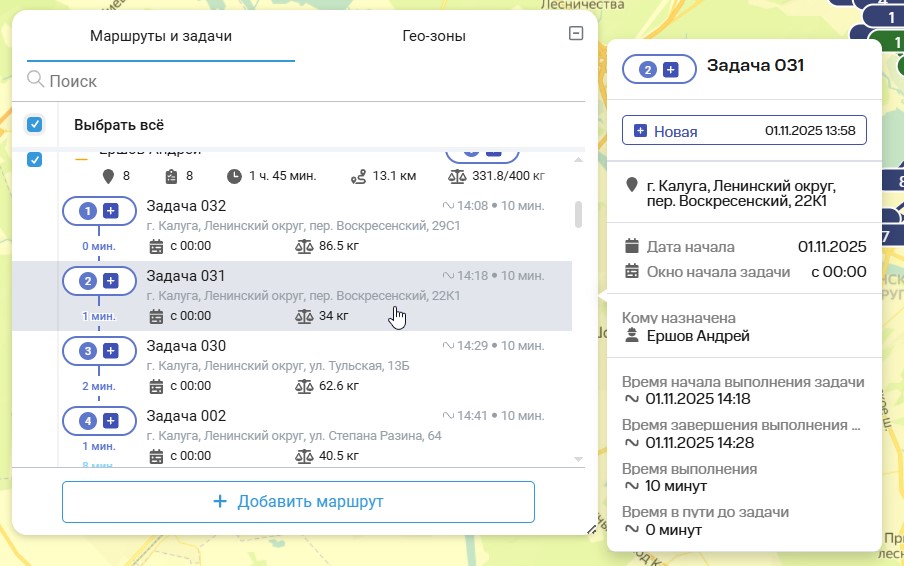Click the clock icon near 1 ч. 45 мин.
This screenshot has height=566, width=904.
(x=234, y=176)
